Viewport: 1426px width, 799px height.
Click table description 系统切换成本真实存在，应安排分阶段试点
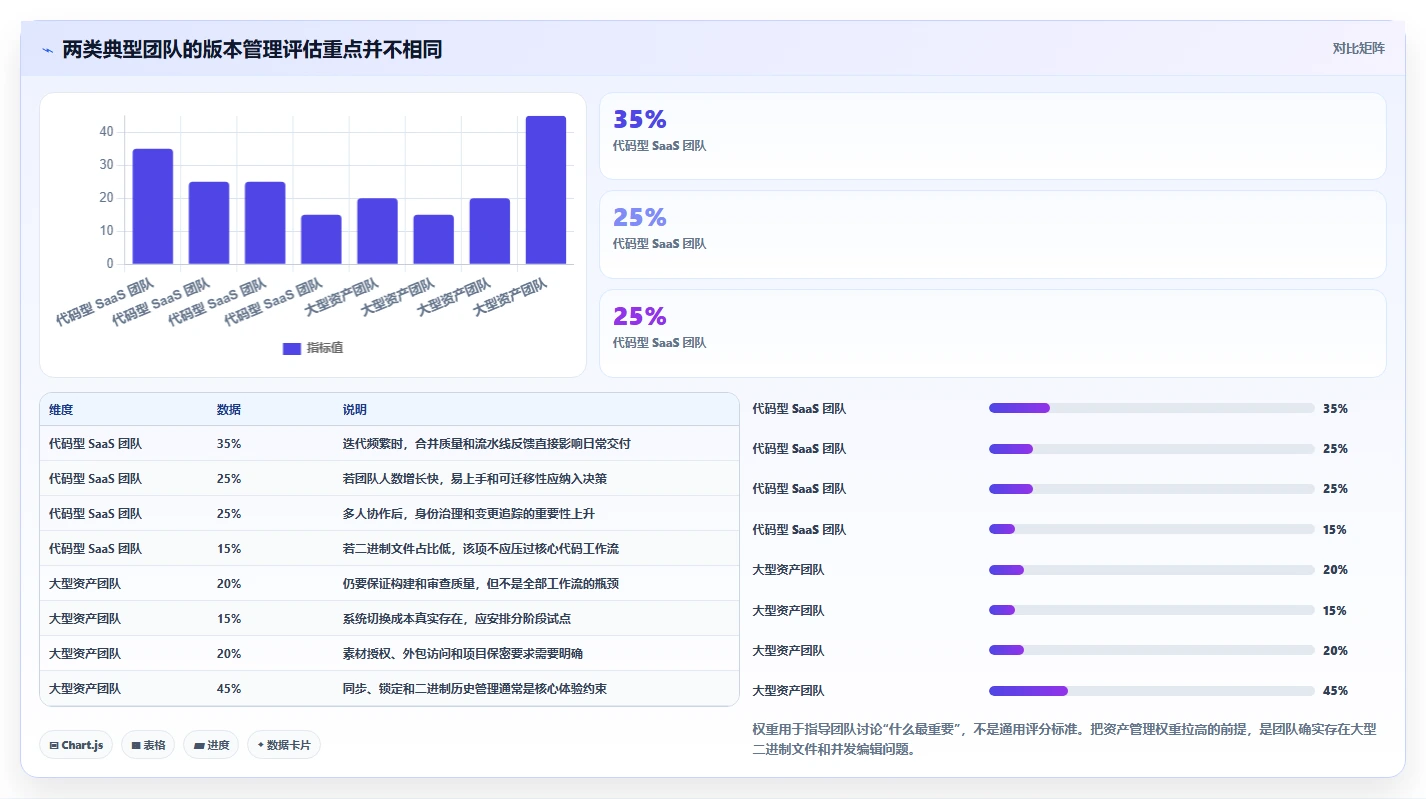(457, 619)
